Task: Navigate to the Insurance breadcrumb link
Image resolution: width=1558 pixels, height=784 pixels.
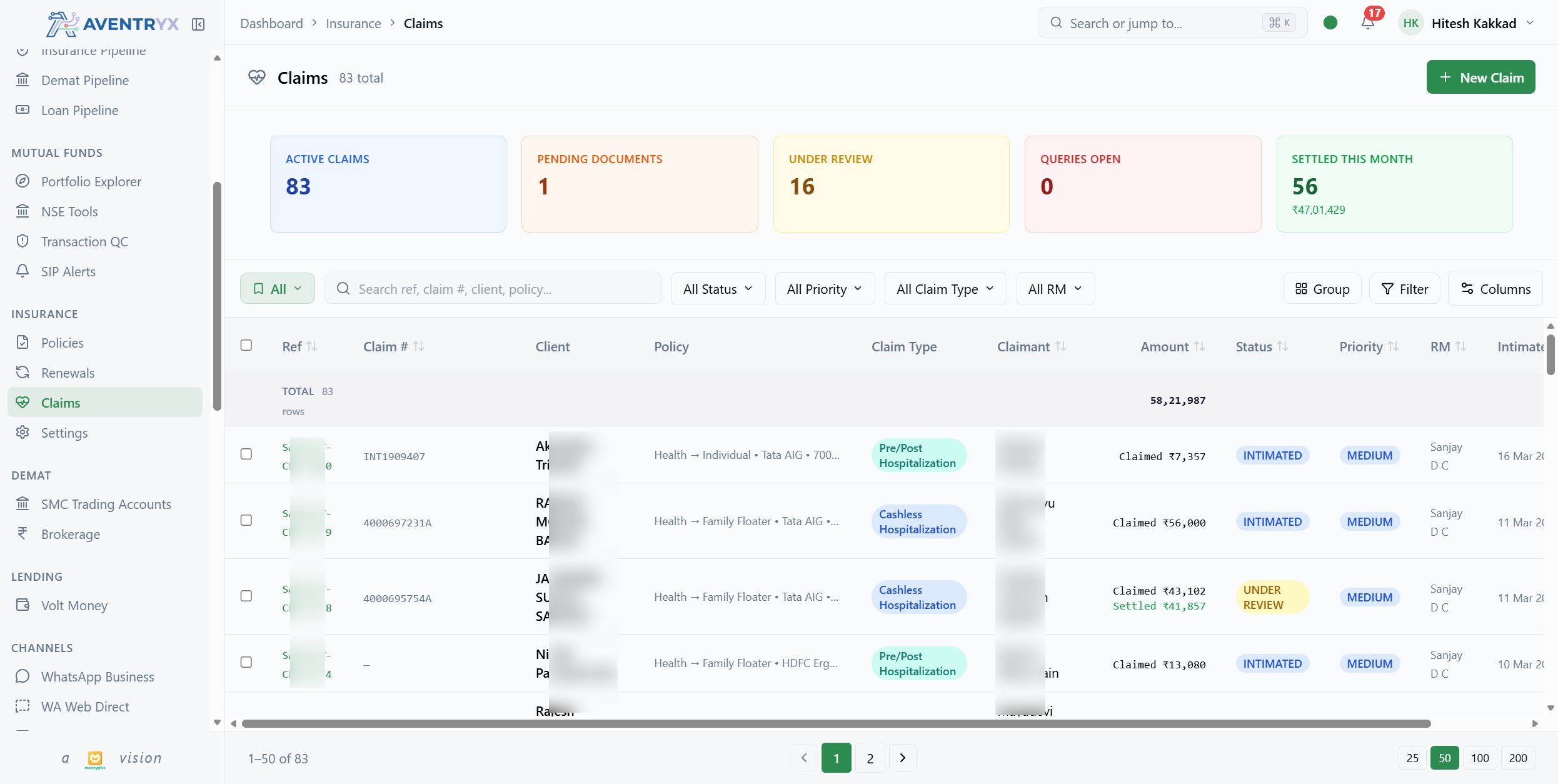Action: (353, 23)
